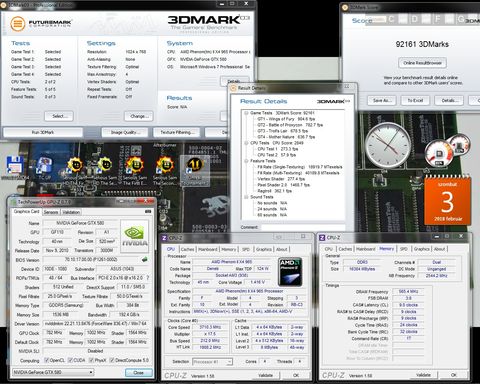Switch to the Sensors tab in GPU-Z
This screenshot has width=480, height=384.
[51, 212]
